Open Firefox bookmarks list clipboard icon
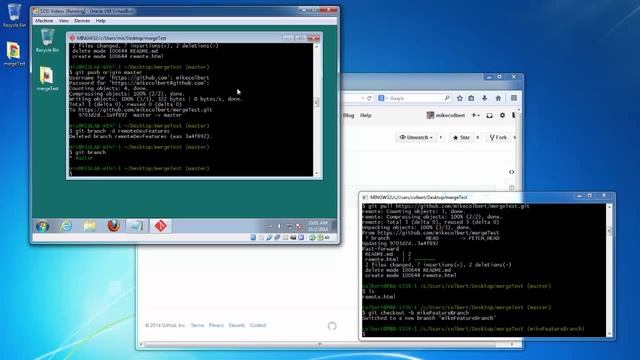Viewport: 640px width, 360px height. [x=471, y=98]
